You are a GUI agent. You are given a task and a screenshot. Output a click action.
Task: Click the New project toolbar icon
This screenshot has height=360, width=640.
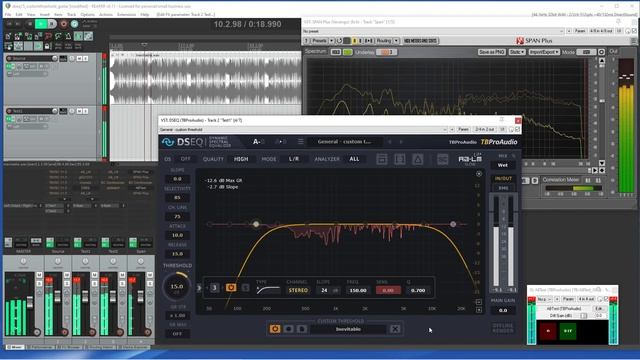click(x=9, y=37)
